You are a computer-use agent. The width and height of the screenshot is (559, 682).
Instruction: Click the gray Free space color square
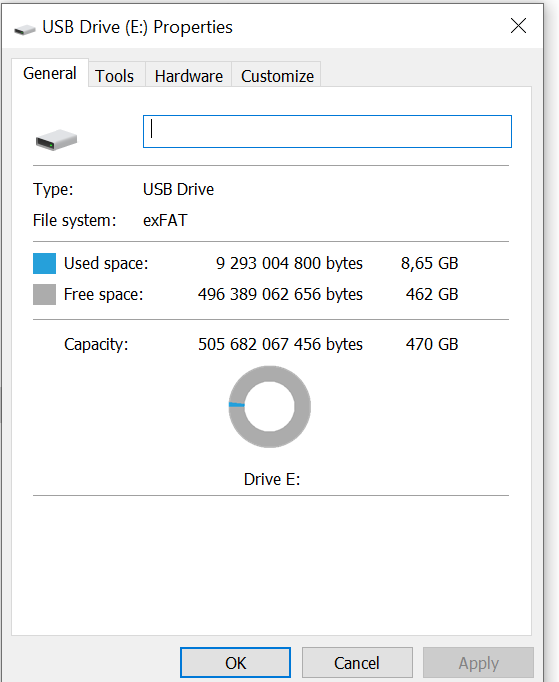pos(44,294)
